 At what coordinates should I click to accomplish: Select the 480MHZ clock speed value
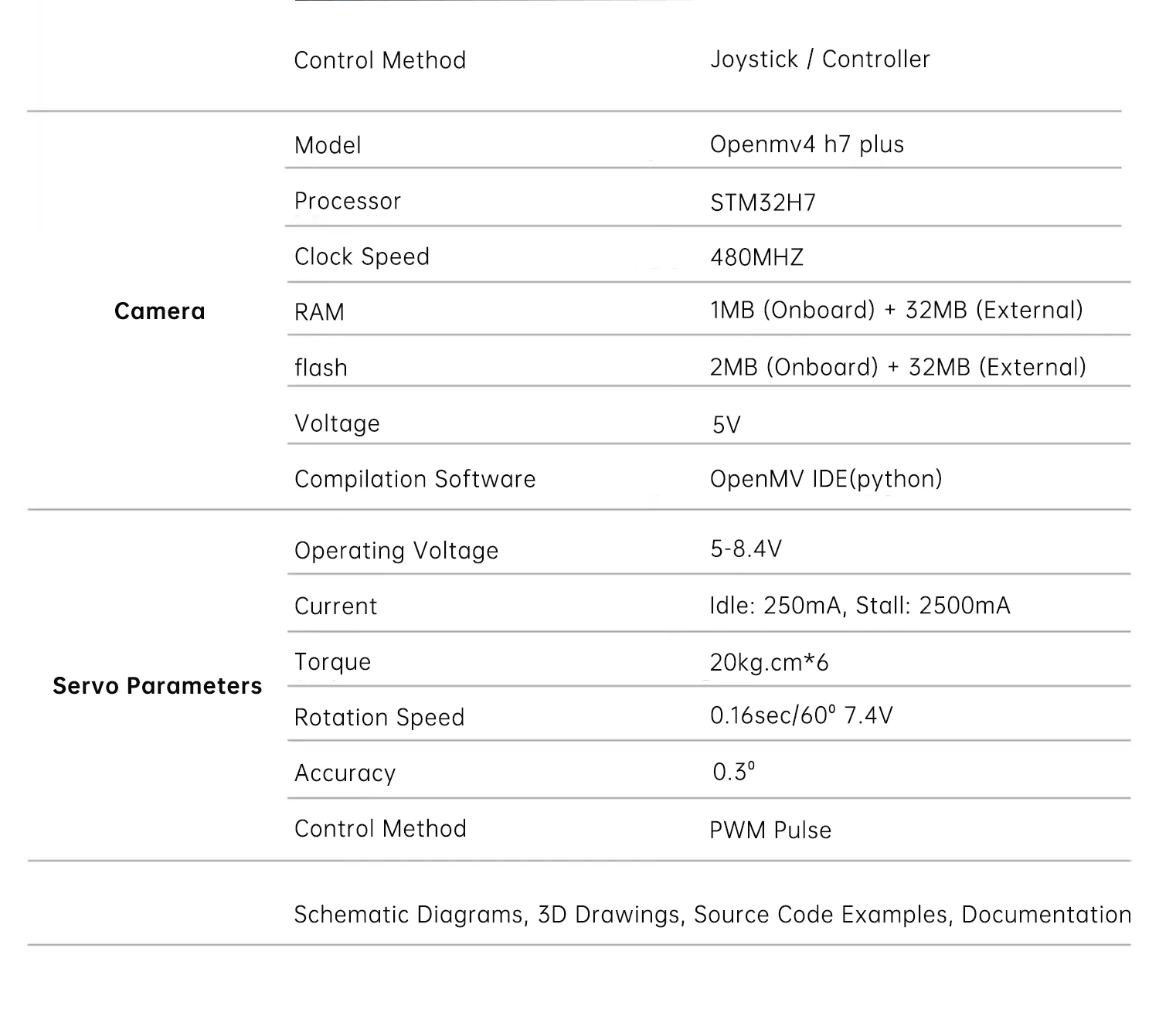coord(756,257)
